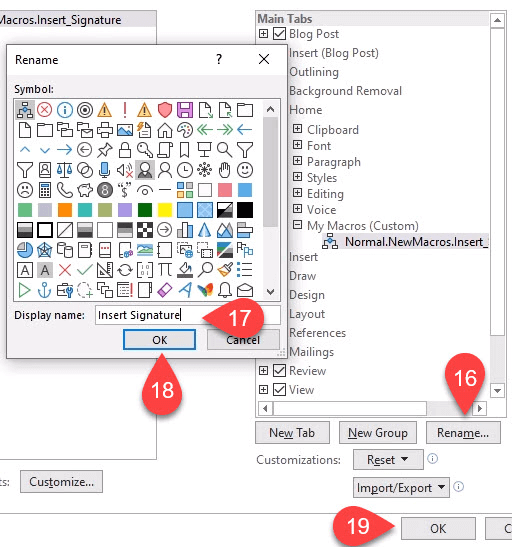Select the Home tab in list
The image size is (512, 547).
pyautogui.click(x=306, y=110)
